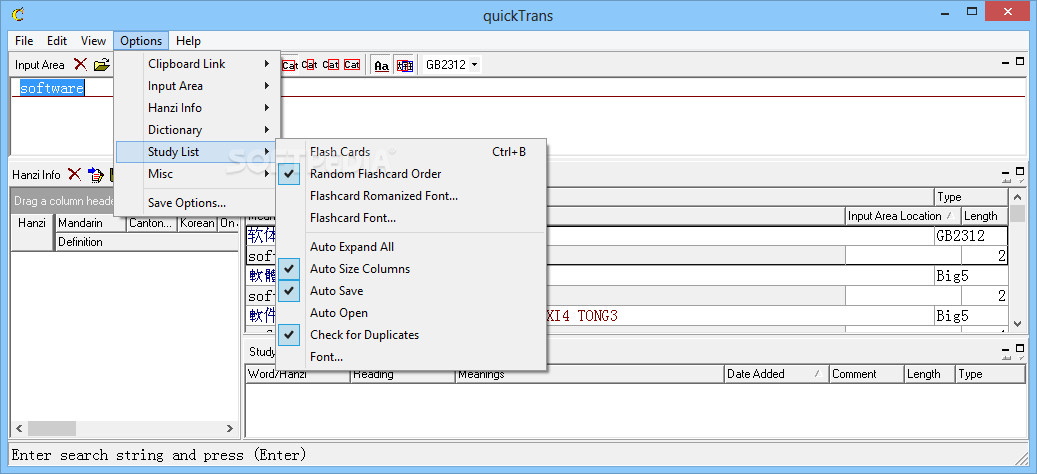Click the quickTrans app icon in title bar
Image resolution: width=1037 pixels, height=474 pixels.
click(x=19, y=13)
